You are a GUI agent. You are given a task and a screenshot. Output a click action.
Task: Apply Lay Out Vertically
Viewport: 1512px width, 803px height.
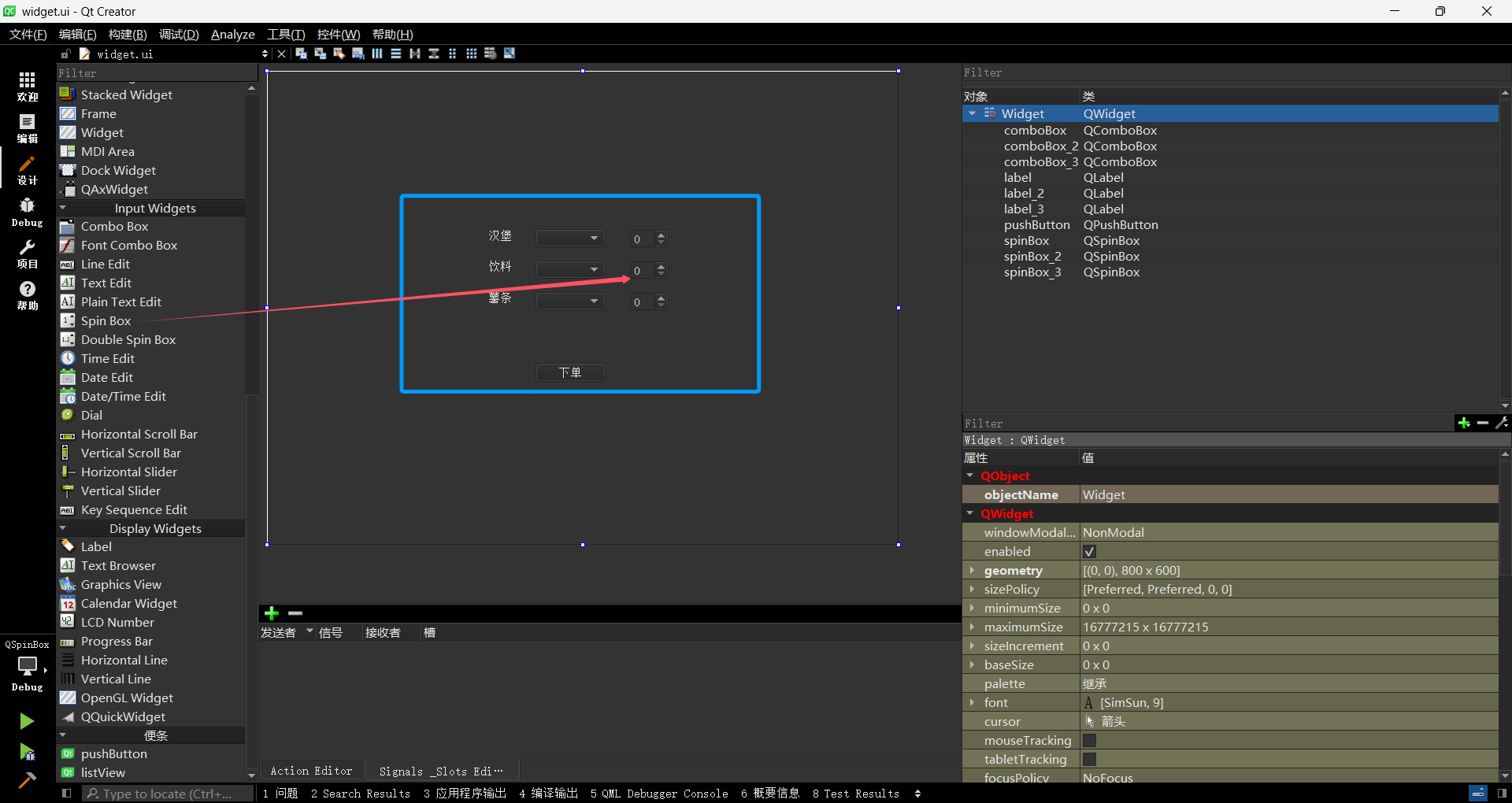(x=396, y=54)
